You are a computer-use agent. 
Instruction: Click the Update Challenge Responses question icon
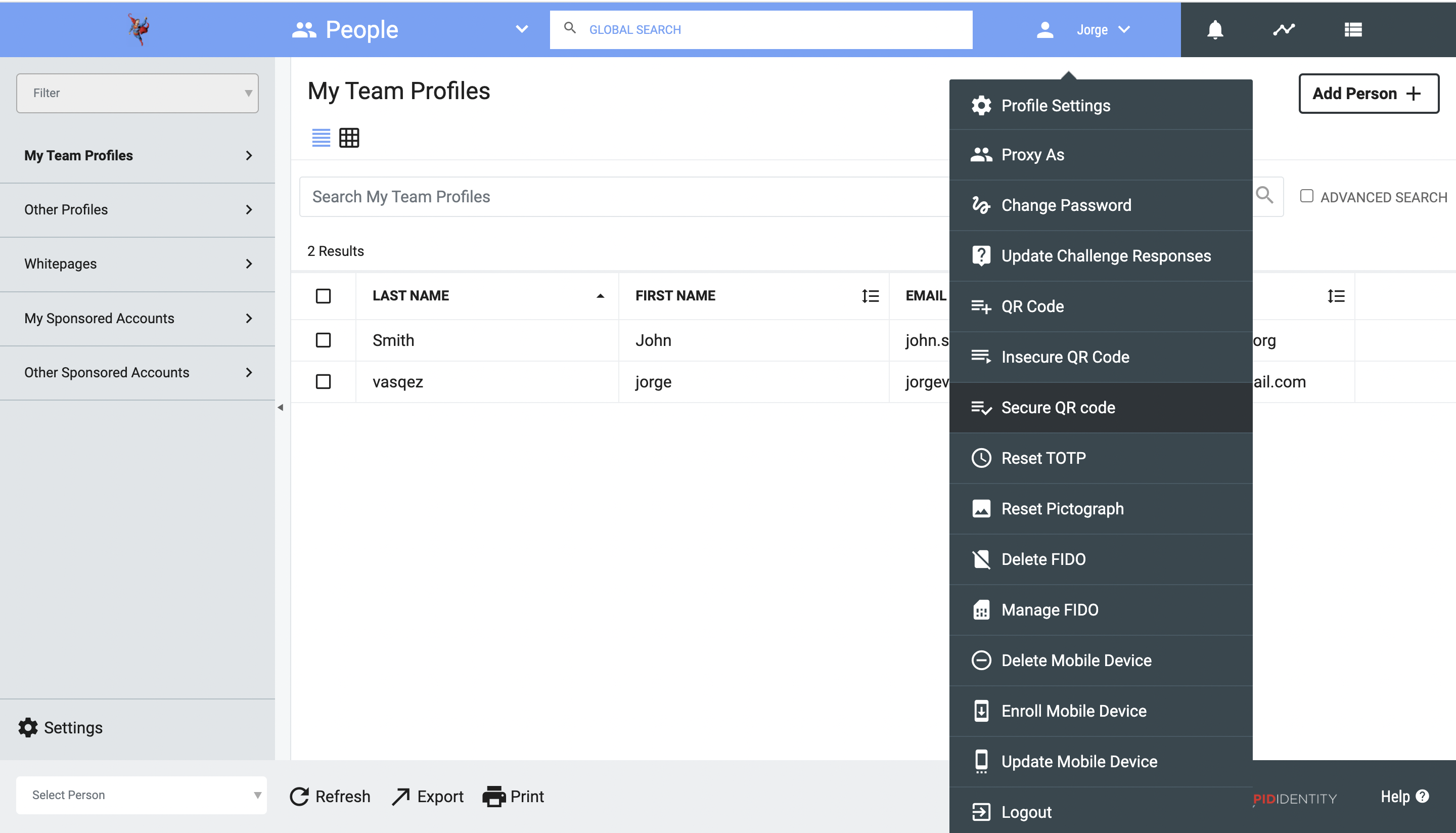click(x=981, y=256)
